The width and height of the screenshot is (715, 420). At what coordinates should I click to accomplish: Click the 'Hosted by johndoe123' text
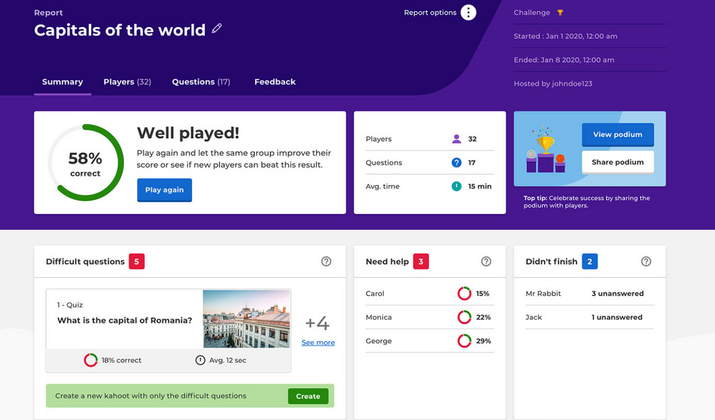click(x=553, y=83)
